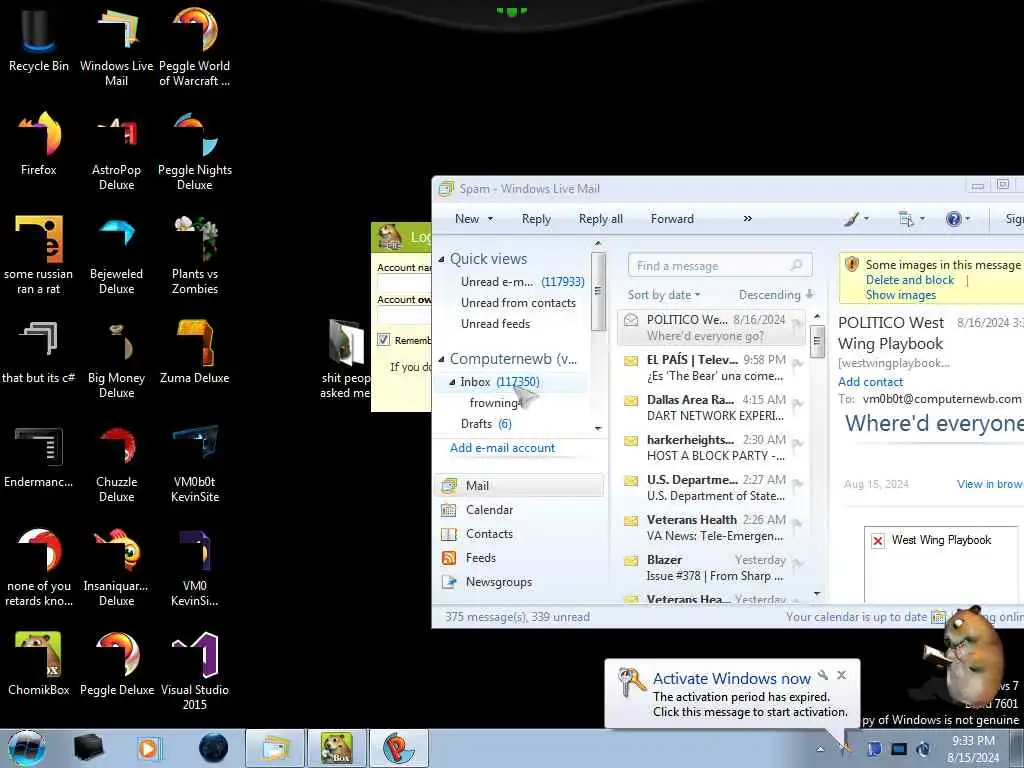Screen dimensions: 1024x768
Task: Switch to ChomikBox taskbar button
Action: tap(337, 748)
